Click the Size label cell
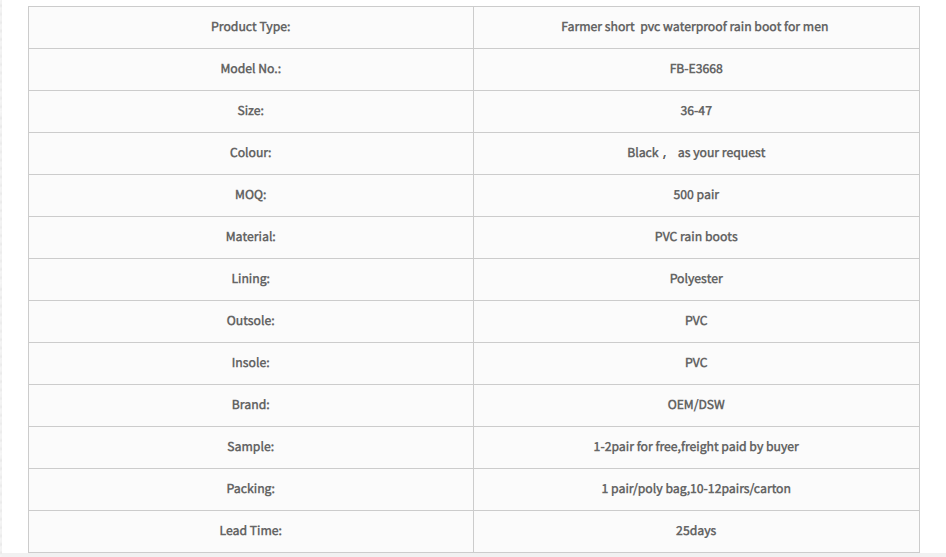The image size is (946, 557). tap(250, 111)
